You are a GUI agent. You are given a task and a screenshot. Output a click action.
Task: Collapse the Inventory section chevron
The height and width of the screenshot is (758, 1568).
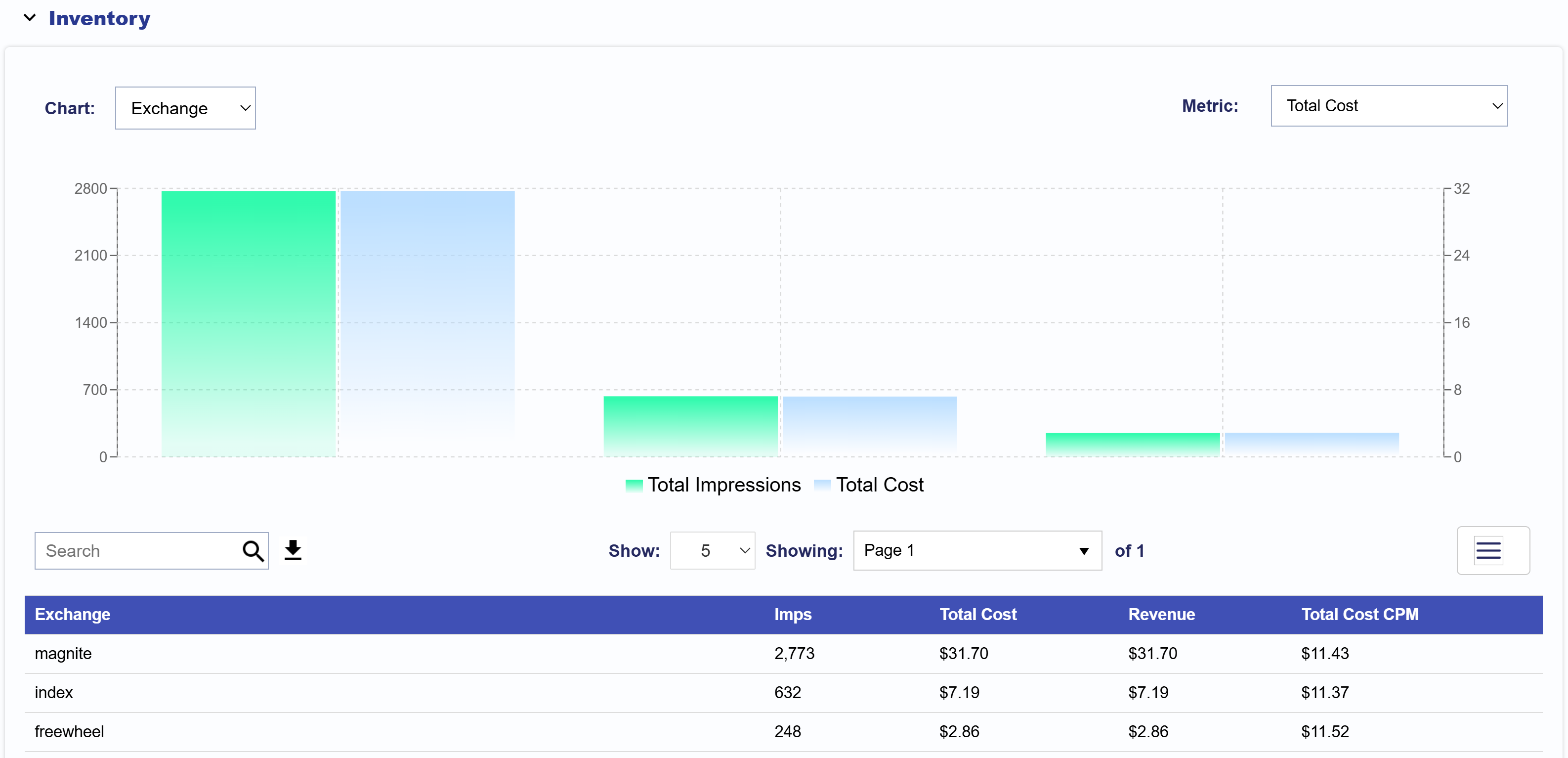29,18
